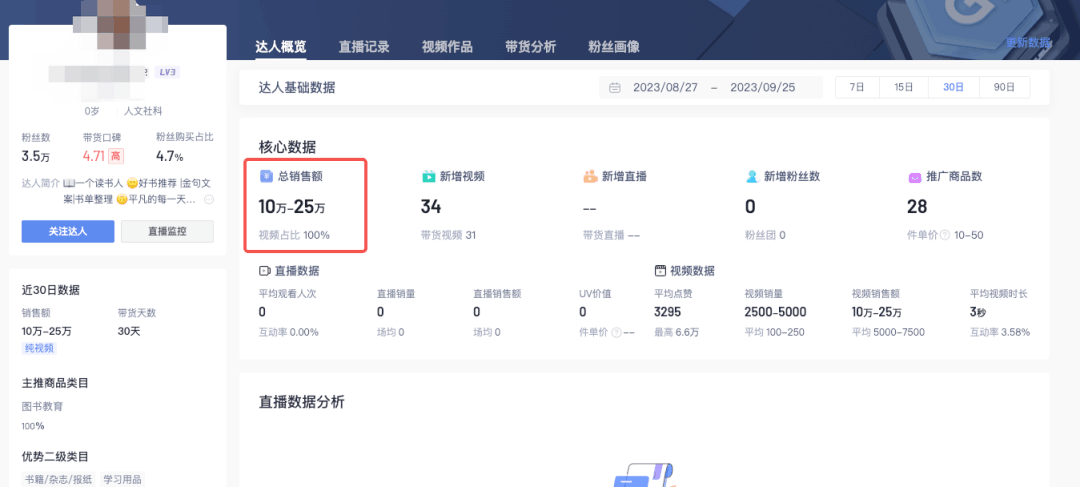
Task: Click the 视频数据 film icon
Action: click(x=660, y=271)
